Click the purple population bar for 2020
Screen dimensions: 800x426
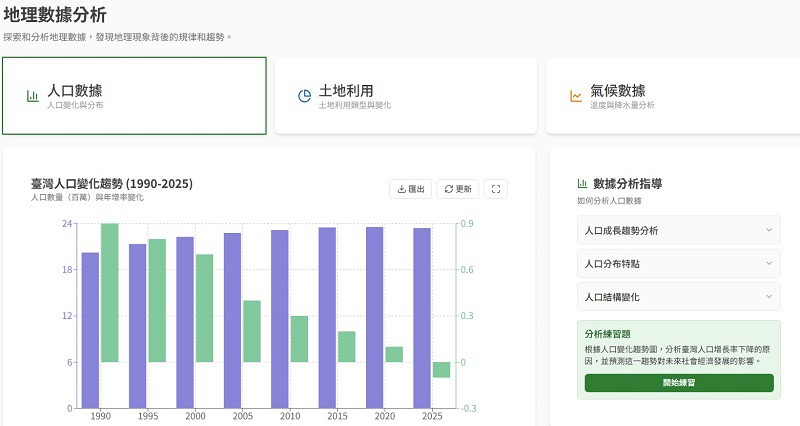(375, 317)
